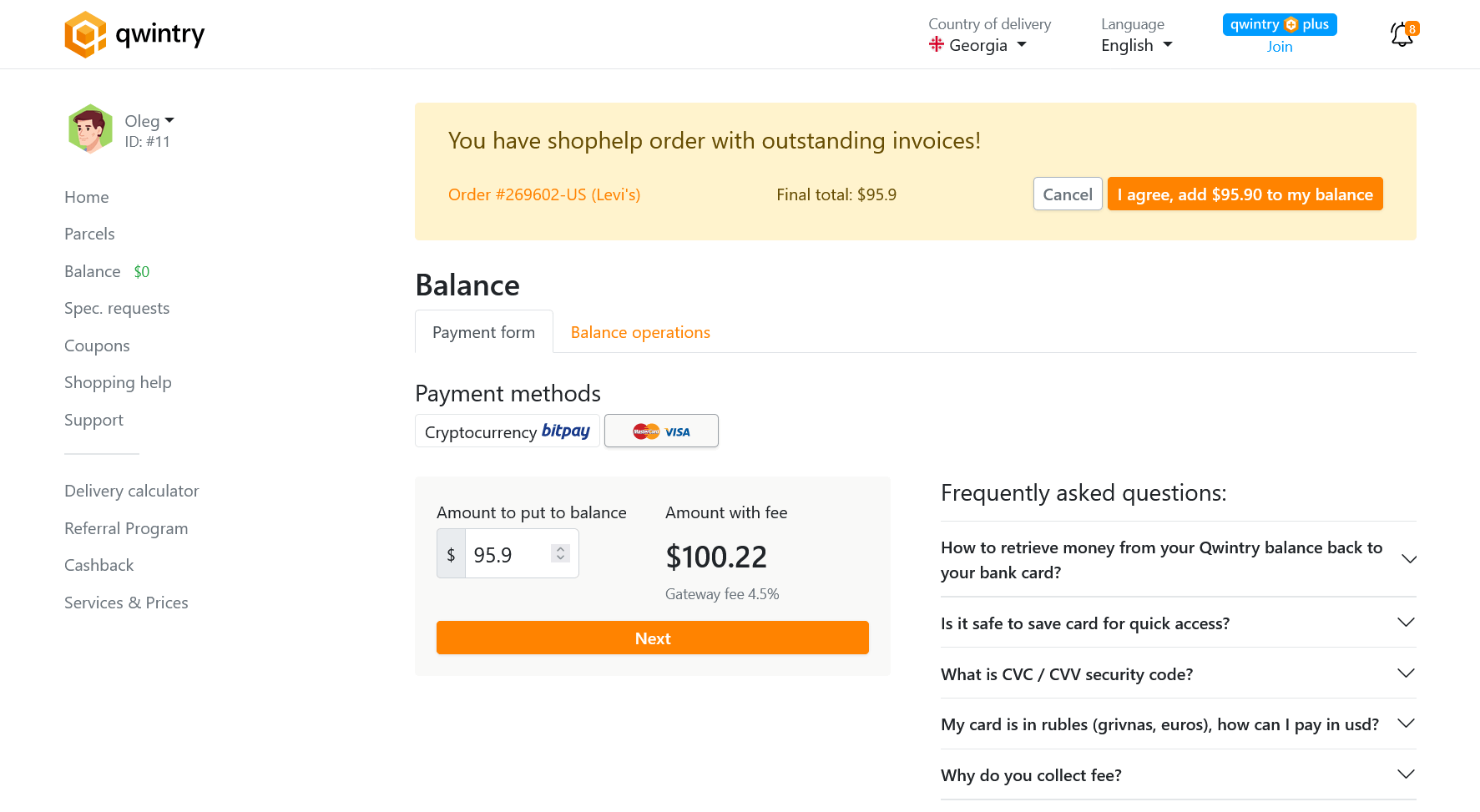Click the Georgia flag icon
The image size is (1480, 812).
[937, 45]
